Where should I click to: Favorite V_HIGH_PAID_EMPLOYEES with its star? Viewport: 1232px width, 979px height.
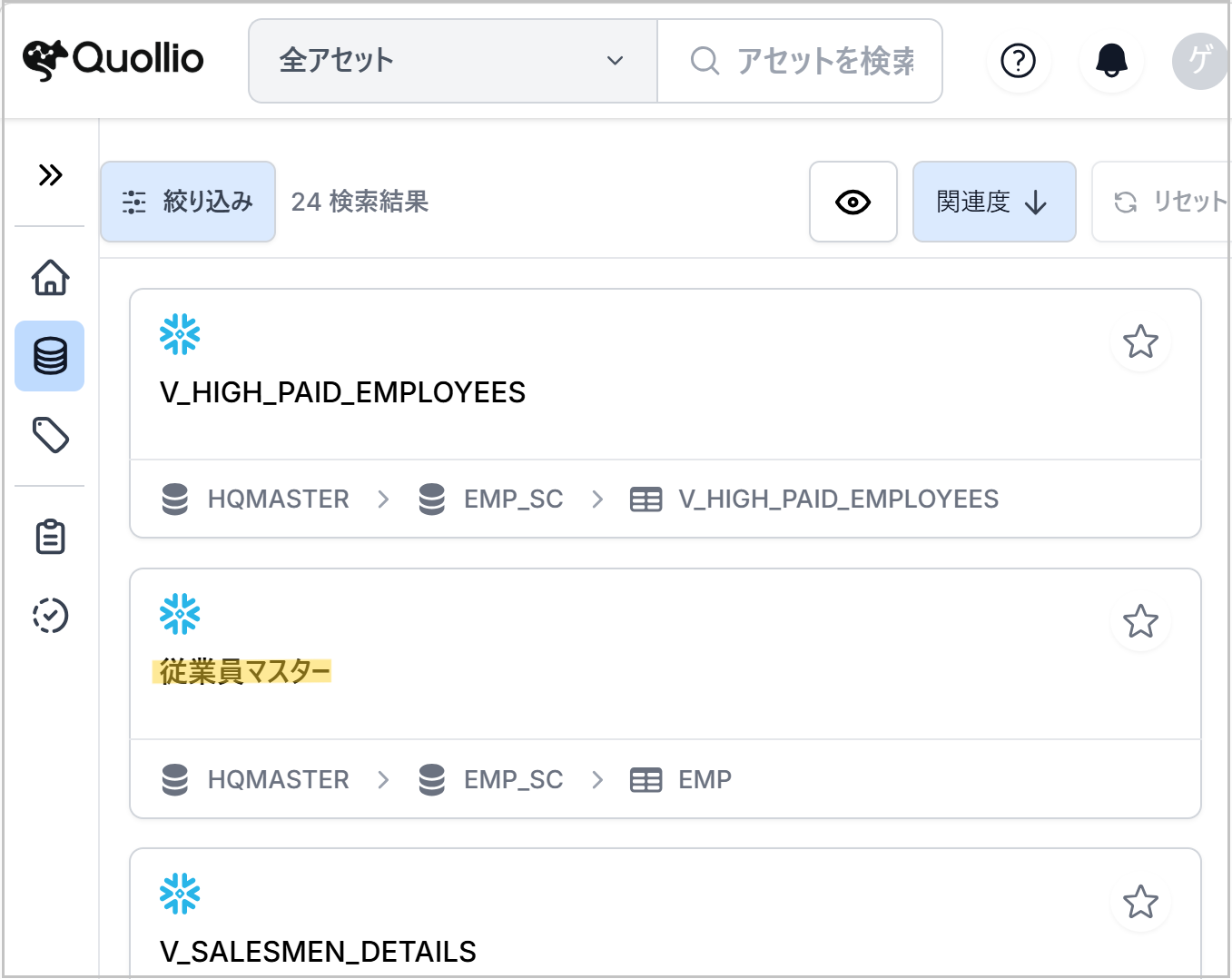click(1140, 341)
